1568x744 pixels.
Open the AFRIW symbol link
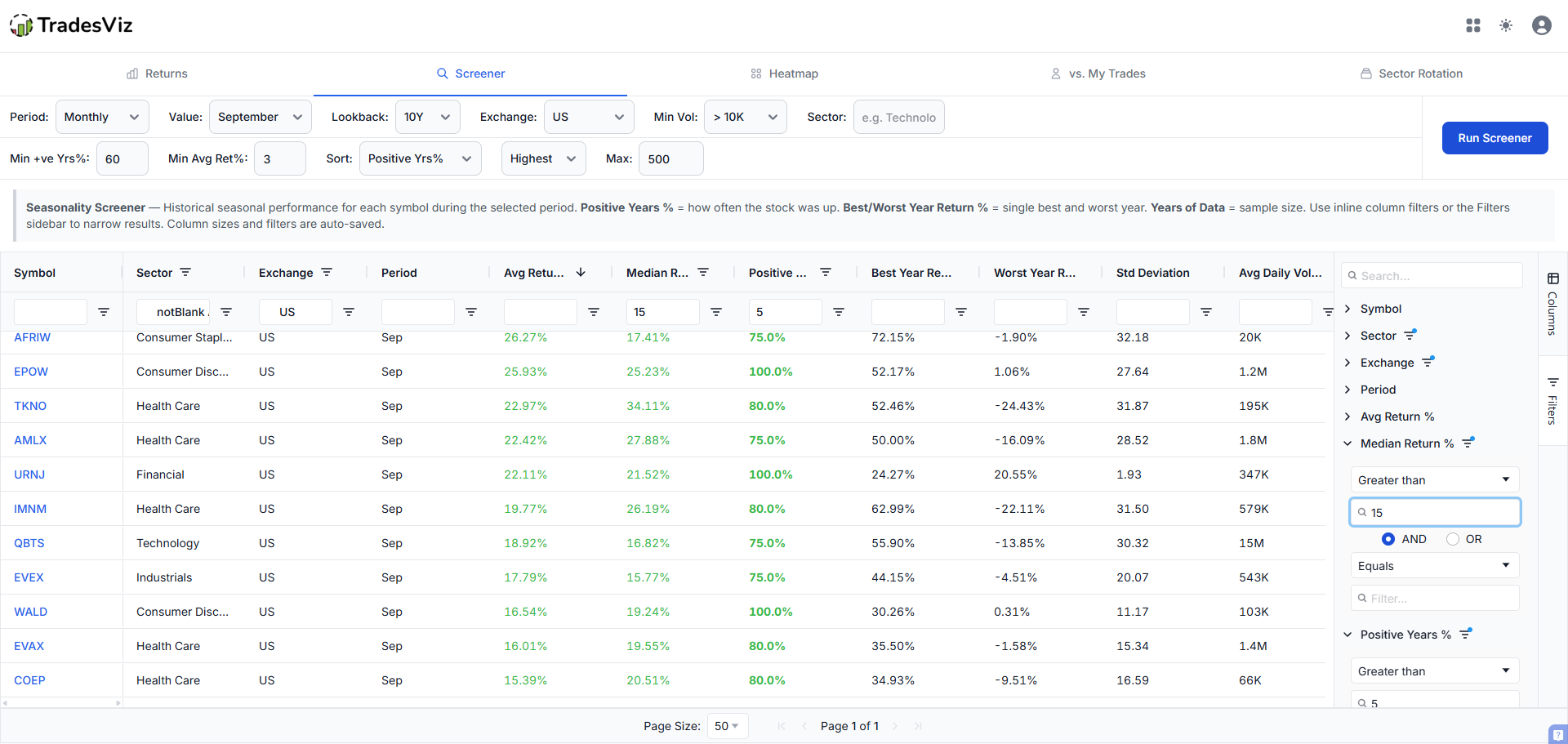32,337
